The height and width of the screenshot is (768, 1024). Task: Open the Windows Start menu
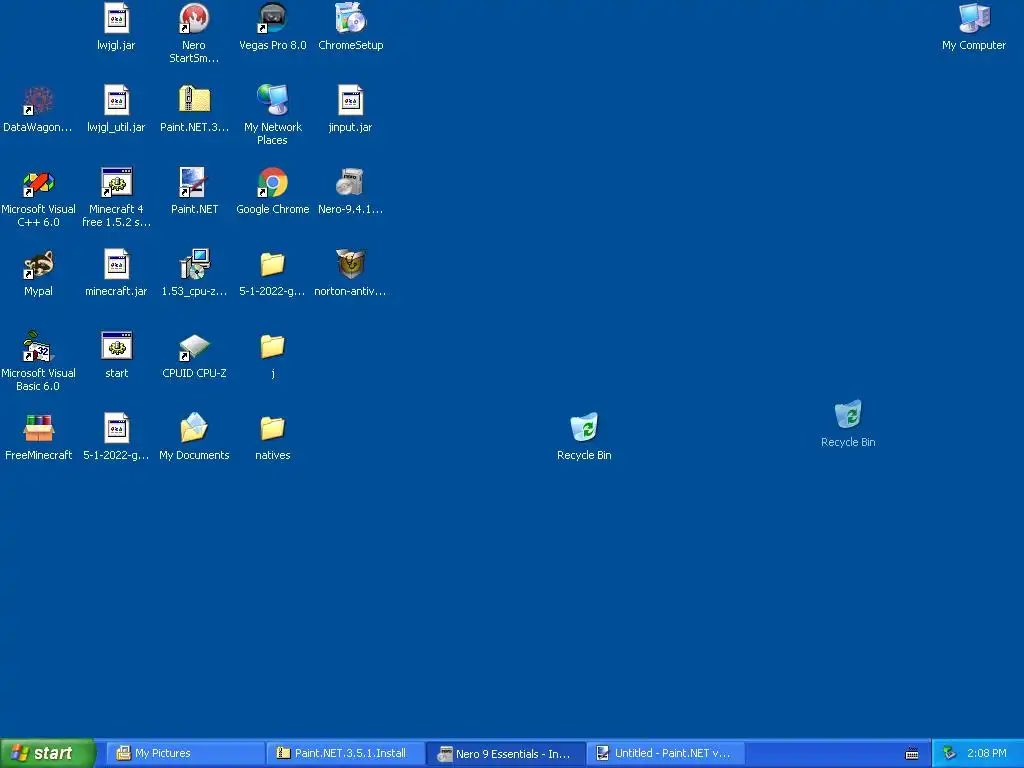47,753
